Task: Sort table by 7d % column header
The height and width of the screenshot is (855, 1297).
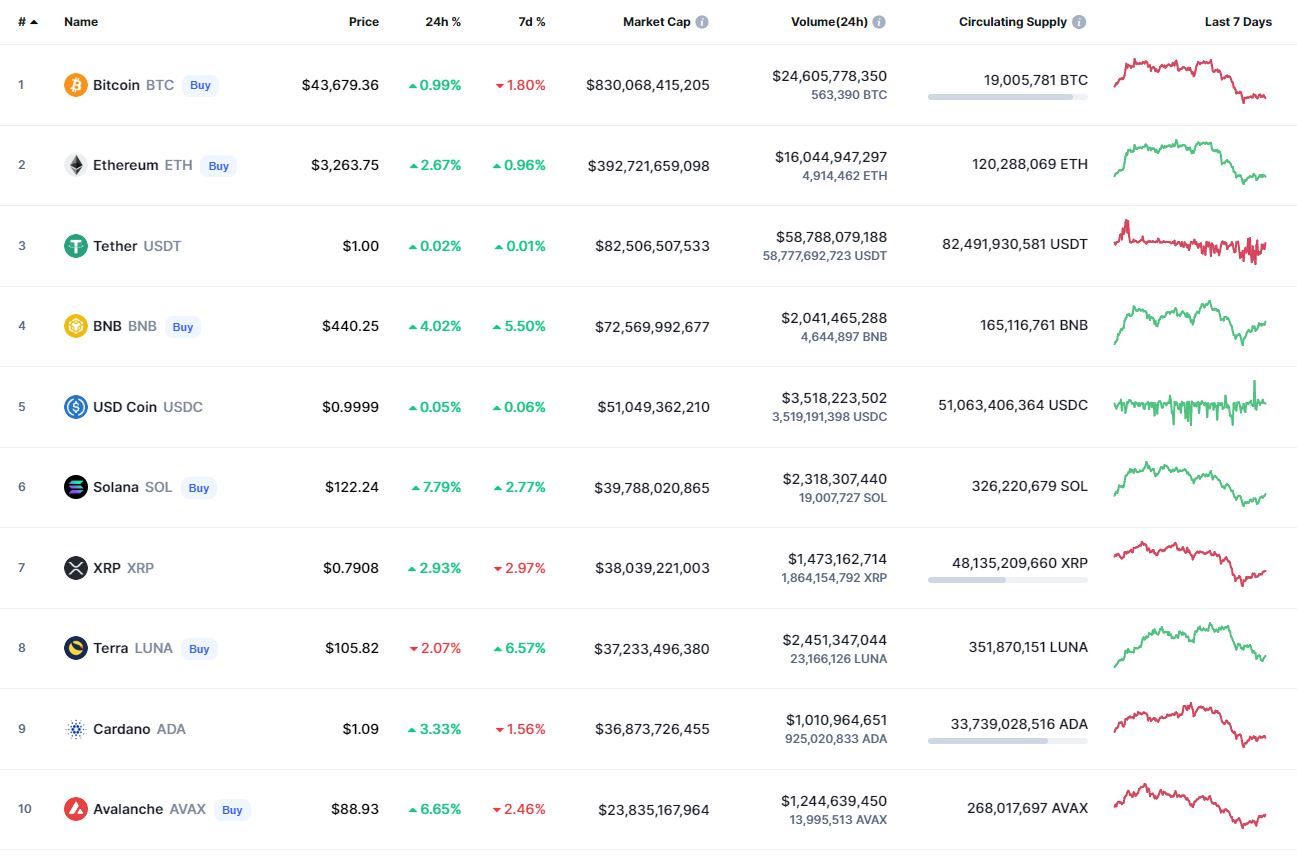Action: coord(532,22)
